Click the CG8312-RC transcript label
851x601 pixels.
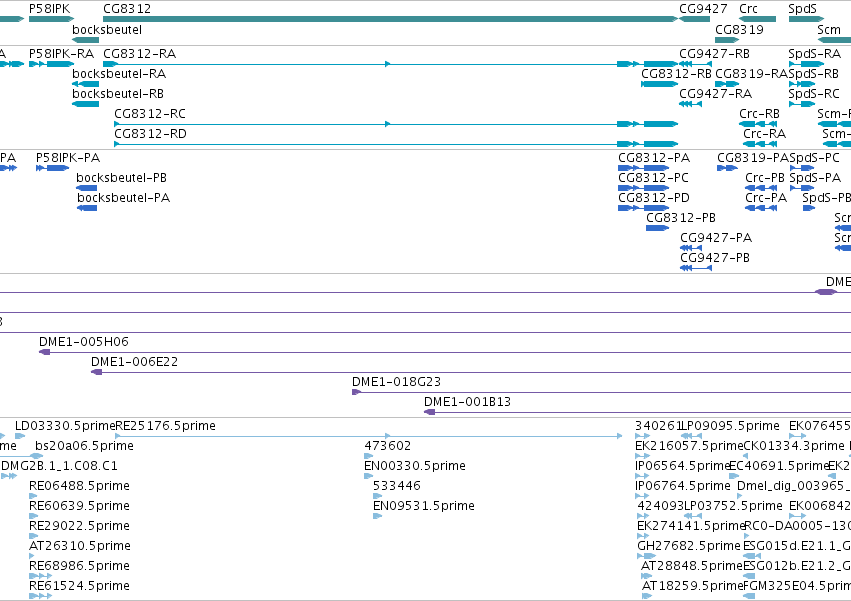tap(150, 114)
